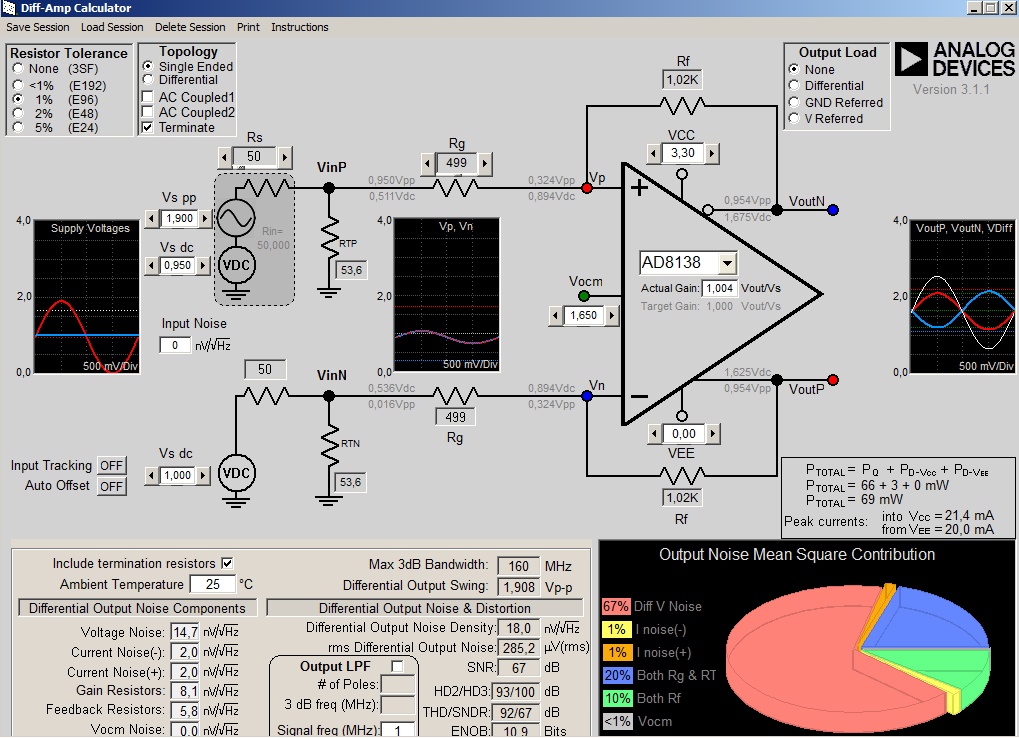This screenshot has width=1019, height=738.
Task: Click the upper VDC source symbol
Action: click(x=236, y=265)
